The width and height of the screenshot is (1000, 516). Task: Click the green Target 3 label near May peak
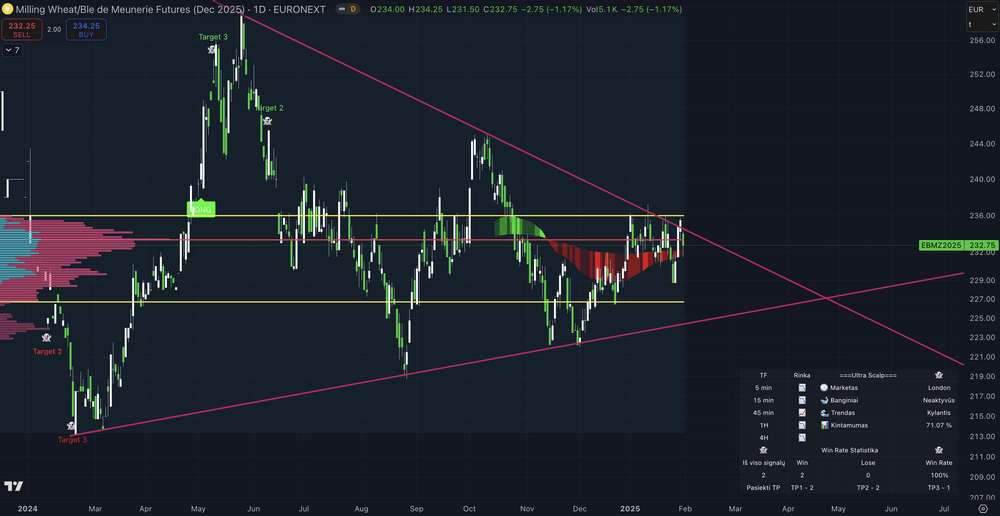click(x=212, y=37)
